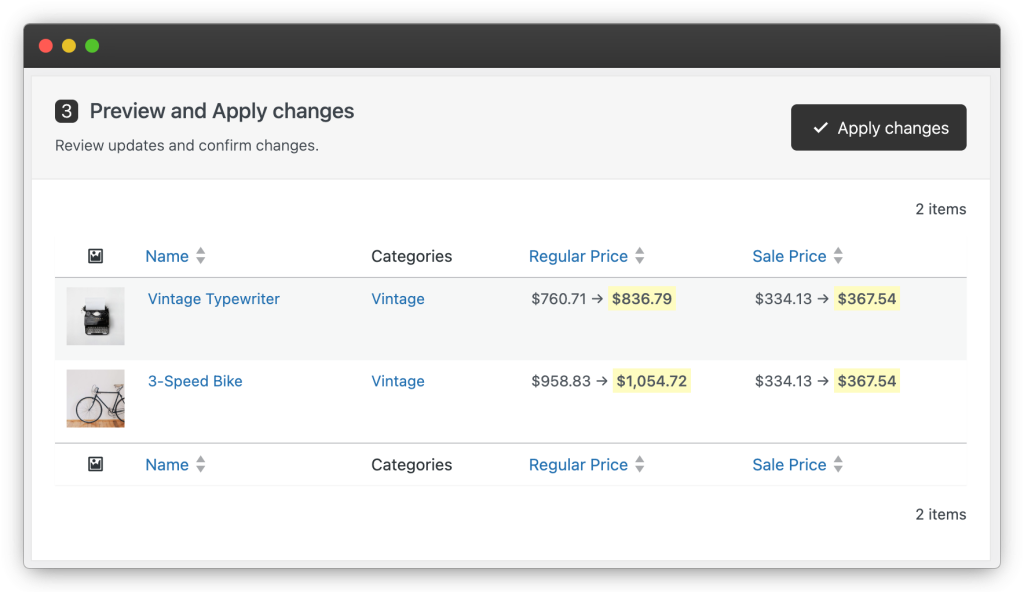The height and width of the screenshot is (592, 1024).
Task: Open the Vintage Typewriter product link
Action: pyautogui.click(x=214, y=299)
